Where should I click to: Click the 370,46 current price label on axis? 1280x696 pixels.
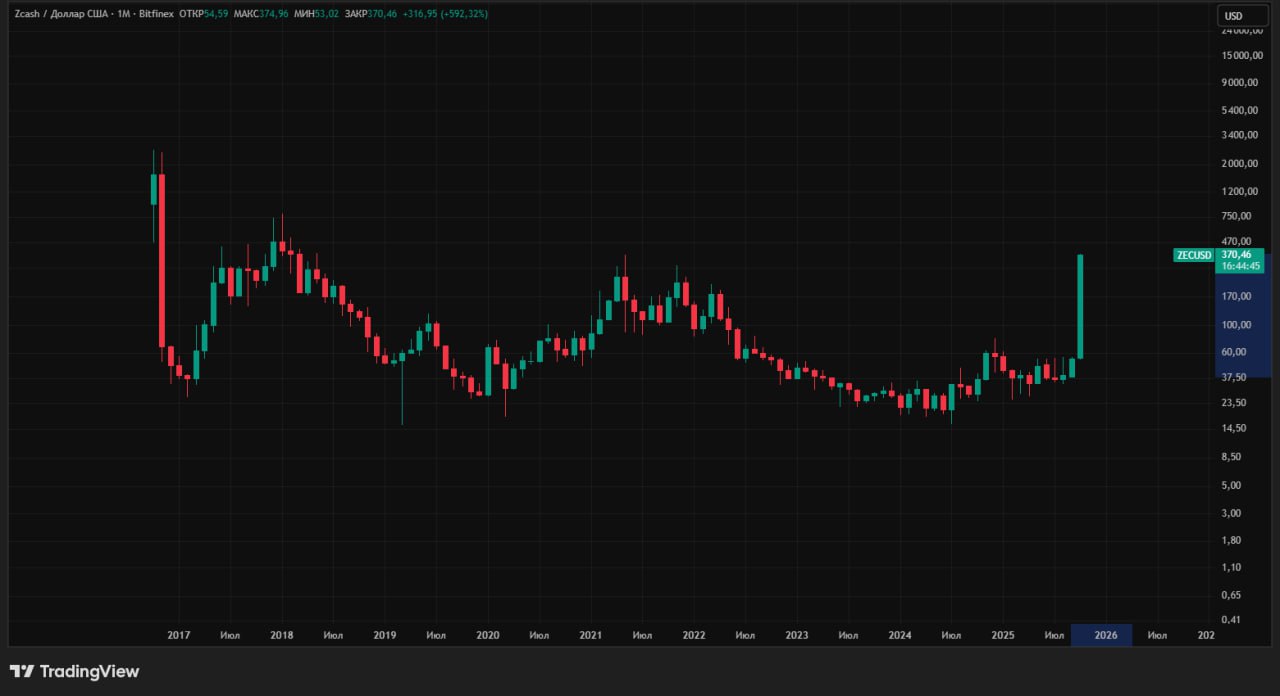(x=1240, y=255)
